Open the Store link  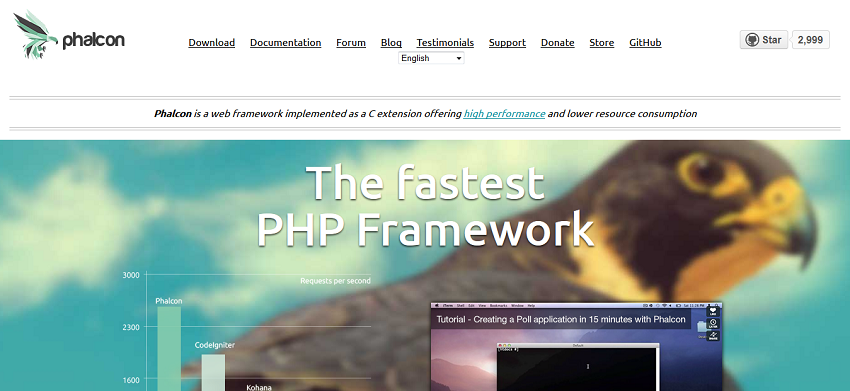coord(602,42)
